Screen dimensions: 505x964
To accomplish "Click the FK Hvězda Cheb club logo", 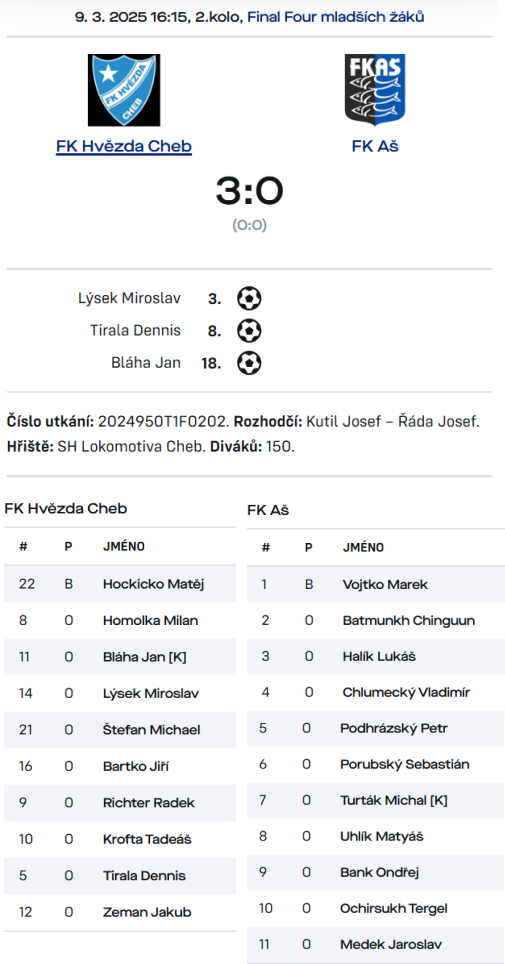I will coord(124,90).
